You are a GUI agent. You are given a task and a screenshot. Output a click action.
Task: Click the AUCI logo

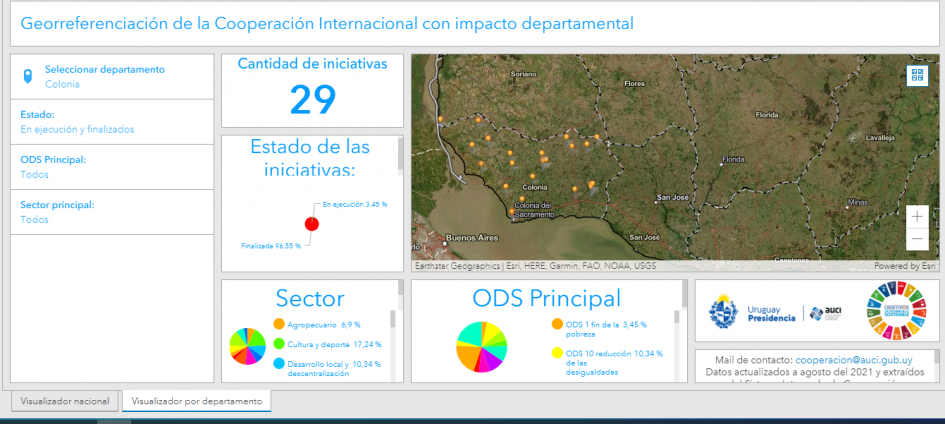pos(826,313)
